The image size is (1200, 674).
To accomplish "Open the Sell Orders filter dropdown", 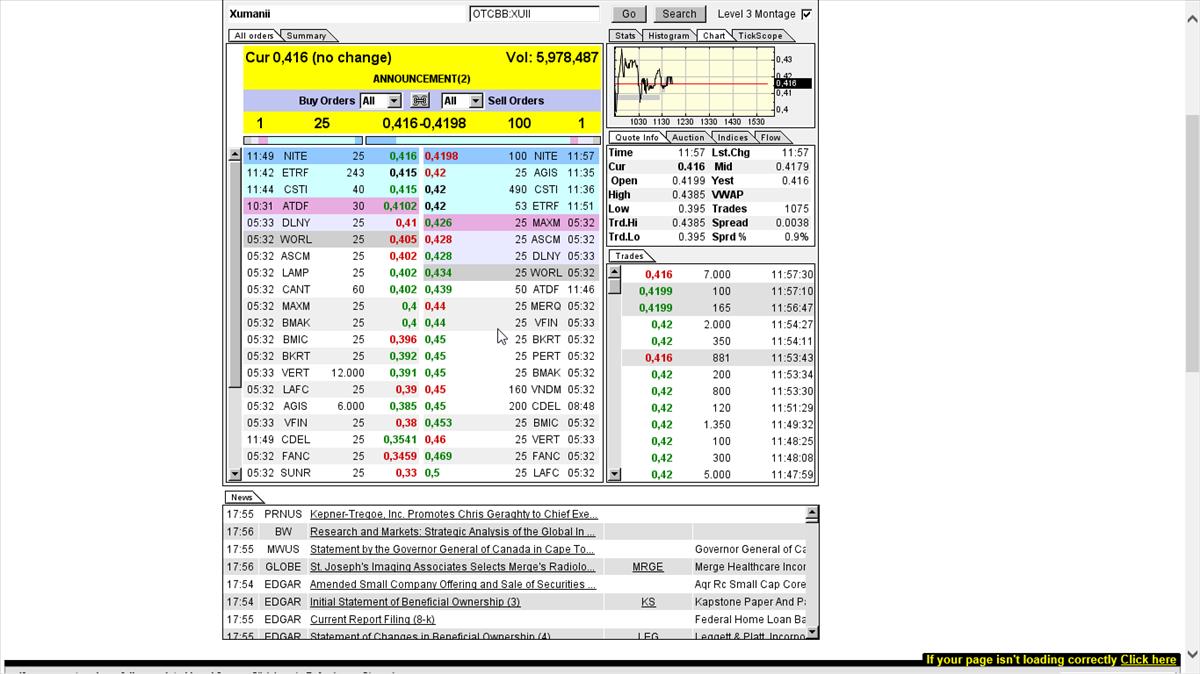I will pyautogui.click(x=474, y=100).
